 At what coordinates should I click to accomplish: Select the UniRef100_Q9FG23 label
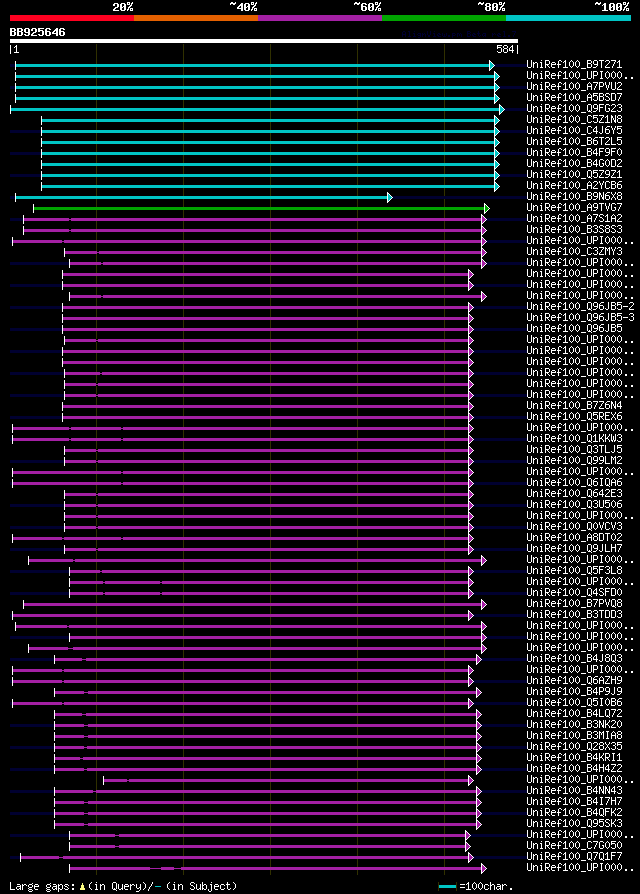point(574,108)
